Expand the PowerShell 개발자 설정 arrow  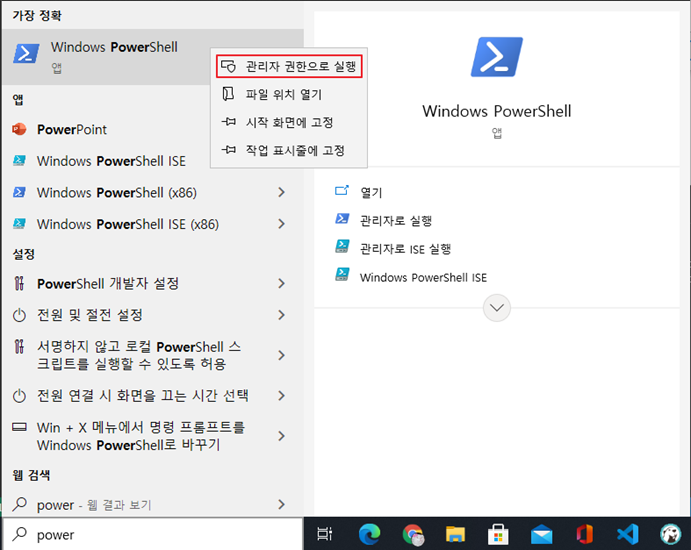[x=281, y=283]
